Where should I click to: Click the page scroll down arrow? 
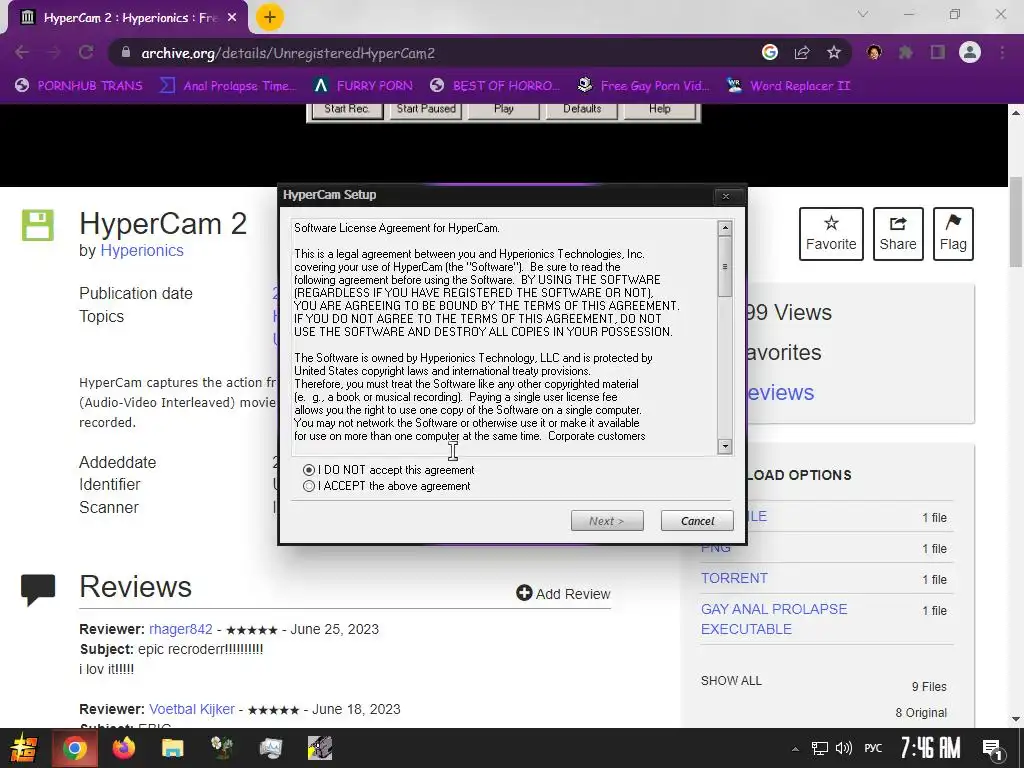tap(1016, 719)
